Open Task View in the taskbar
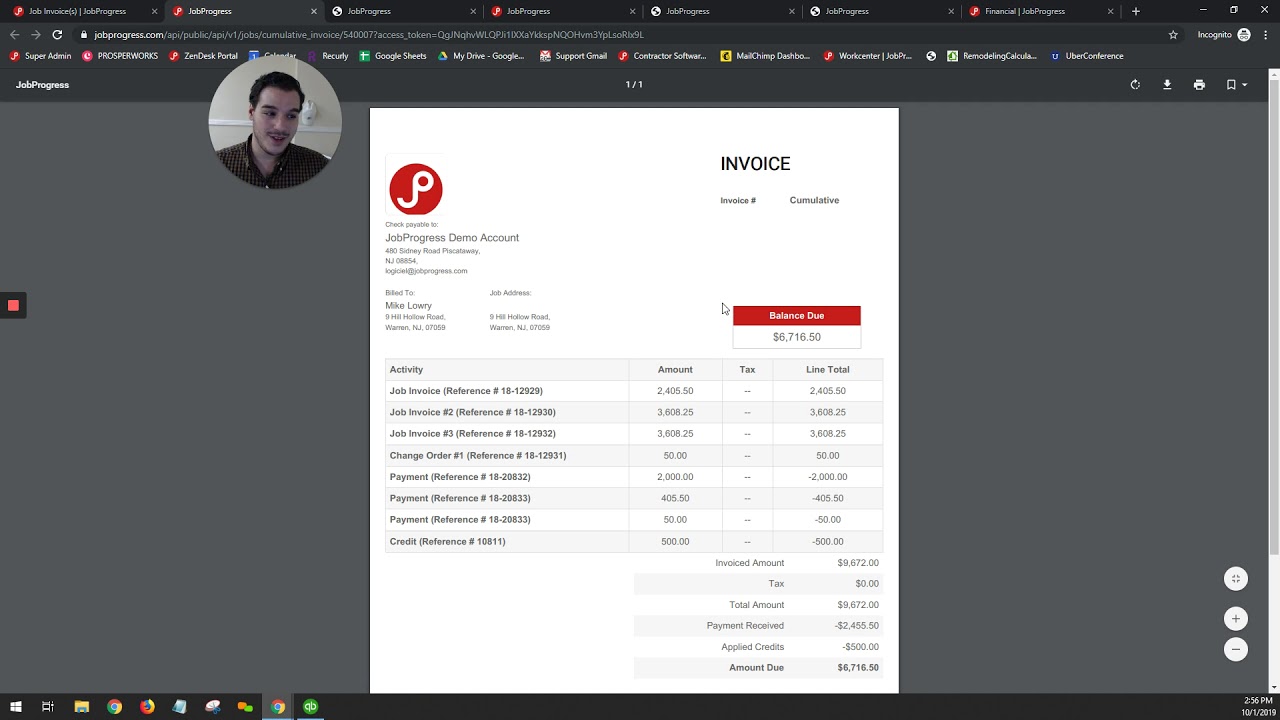The image size is (1280, 720). 47,706
